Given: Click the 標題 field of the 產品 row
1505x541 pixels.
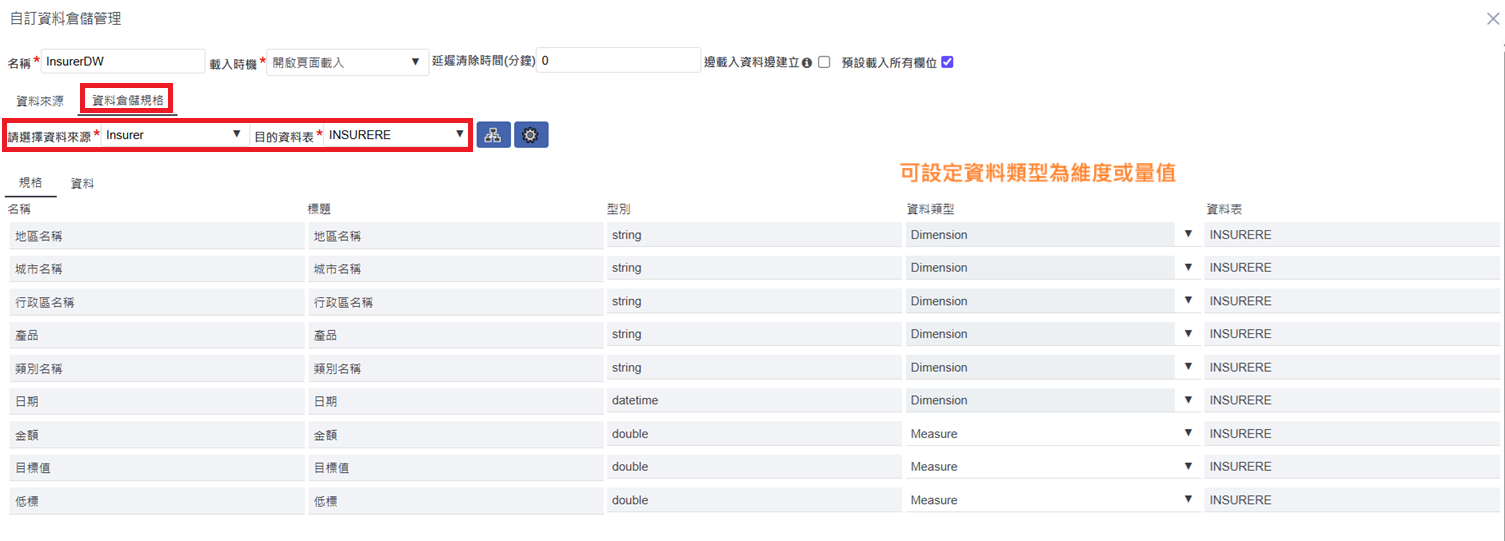Looking at the screenshot, I should (455, 335).
